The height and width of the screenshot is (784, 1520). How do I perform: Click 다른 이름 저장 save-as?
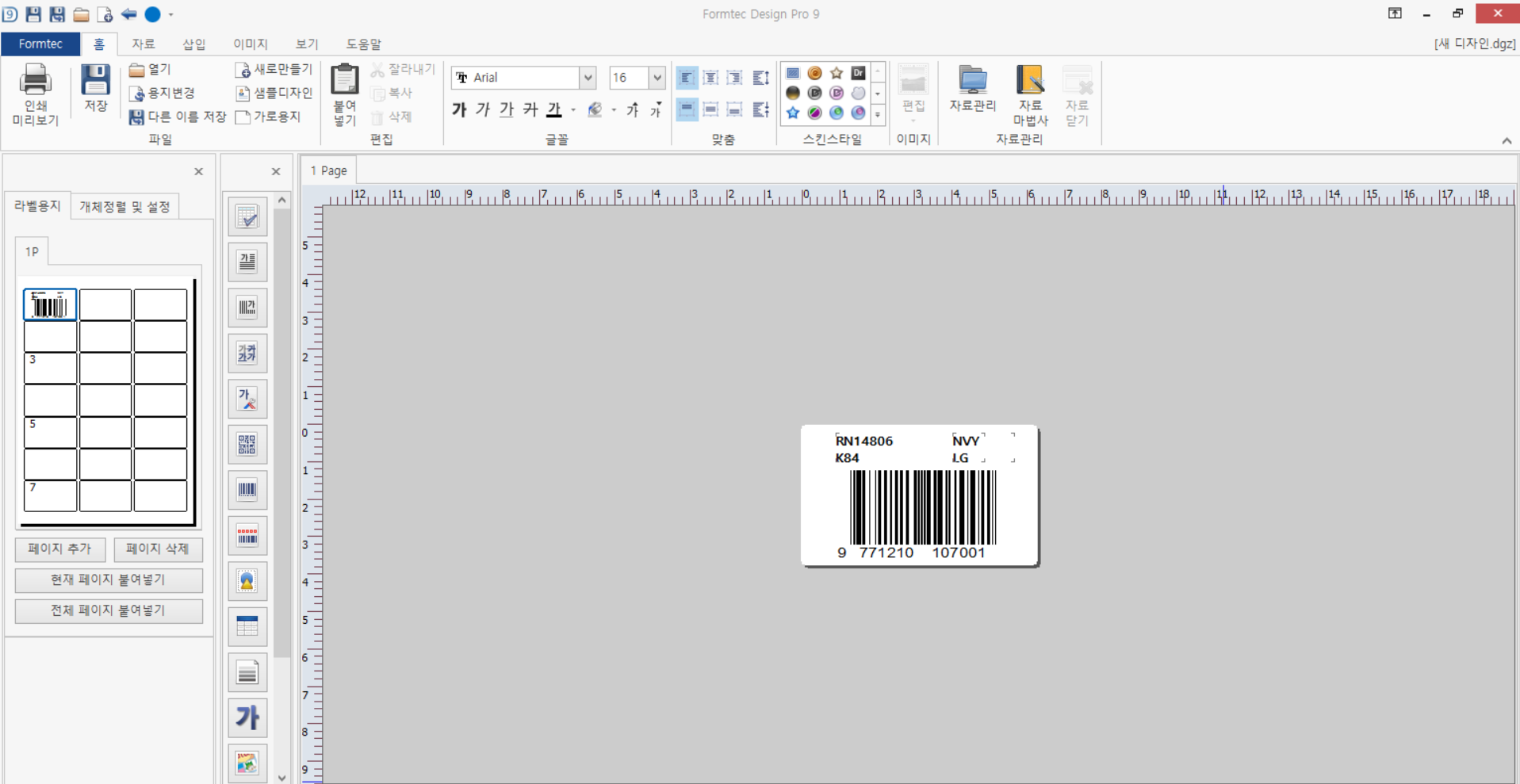178,117
